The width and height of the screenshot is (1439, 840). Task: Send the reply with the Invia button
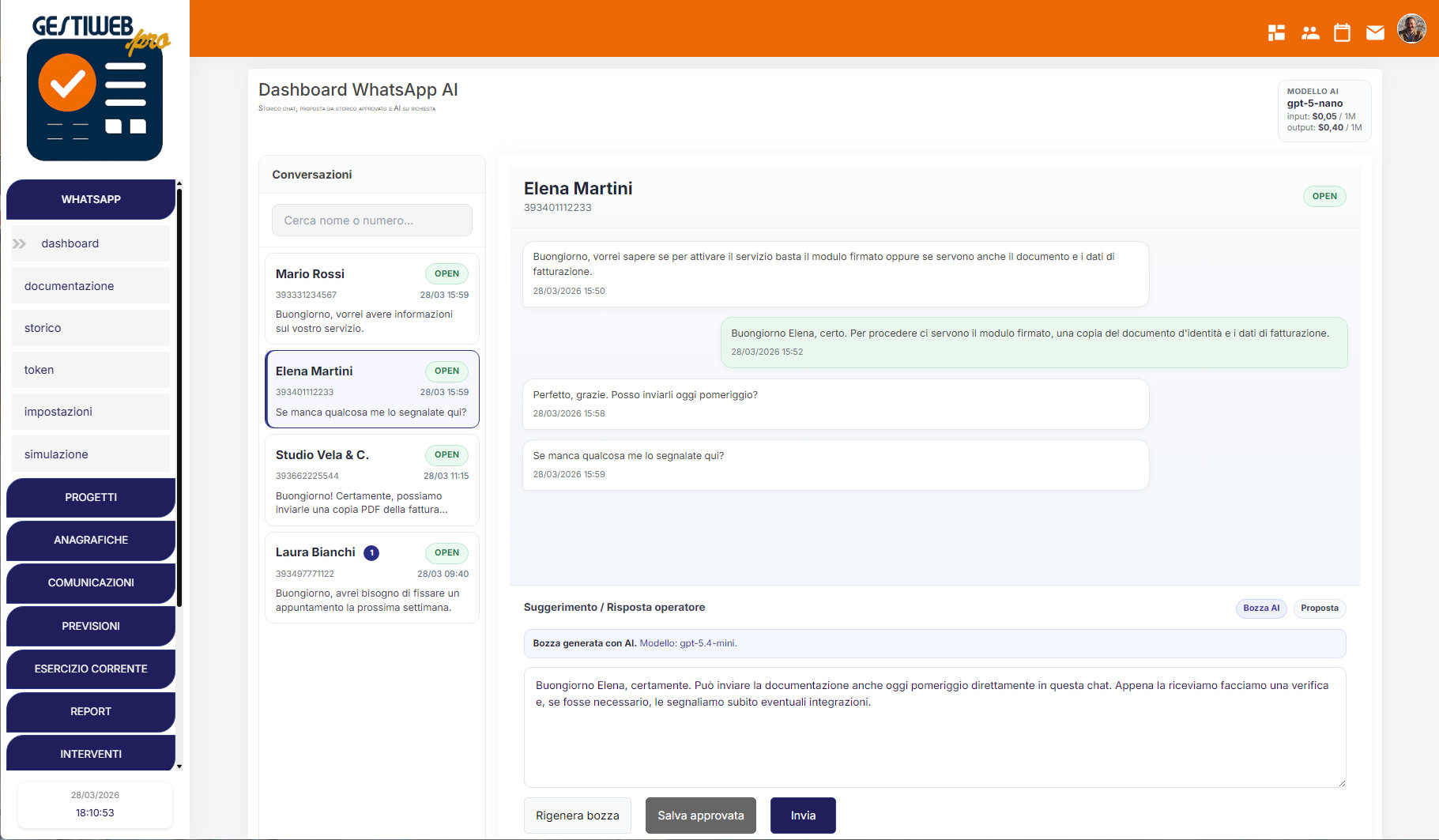coord(803,815)
